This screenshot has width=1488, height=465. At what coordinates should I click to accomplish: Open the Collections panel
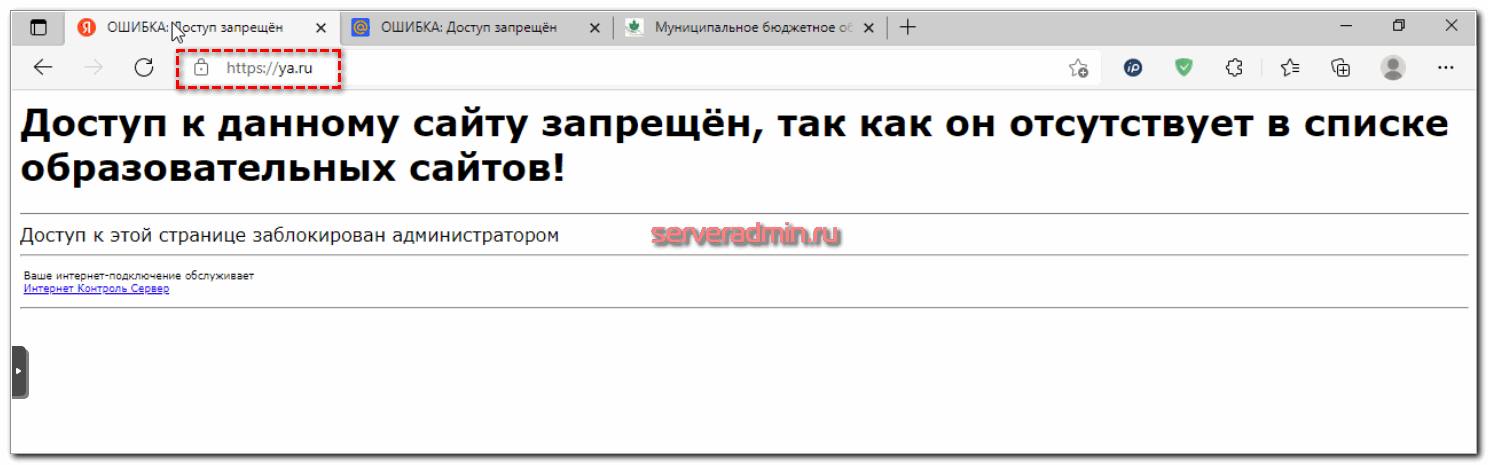[x=1341, y=68]
